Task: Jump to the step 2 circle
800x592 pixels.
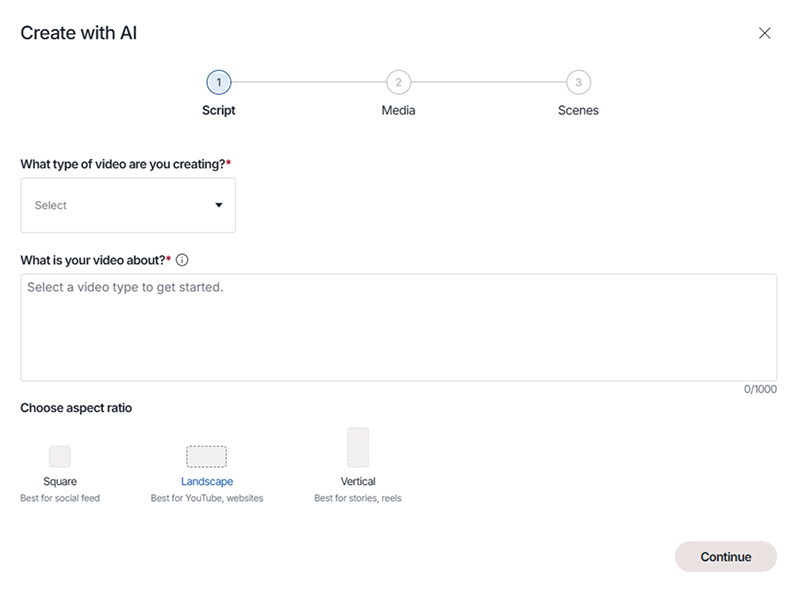Action: click(398, 82)
